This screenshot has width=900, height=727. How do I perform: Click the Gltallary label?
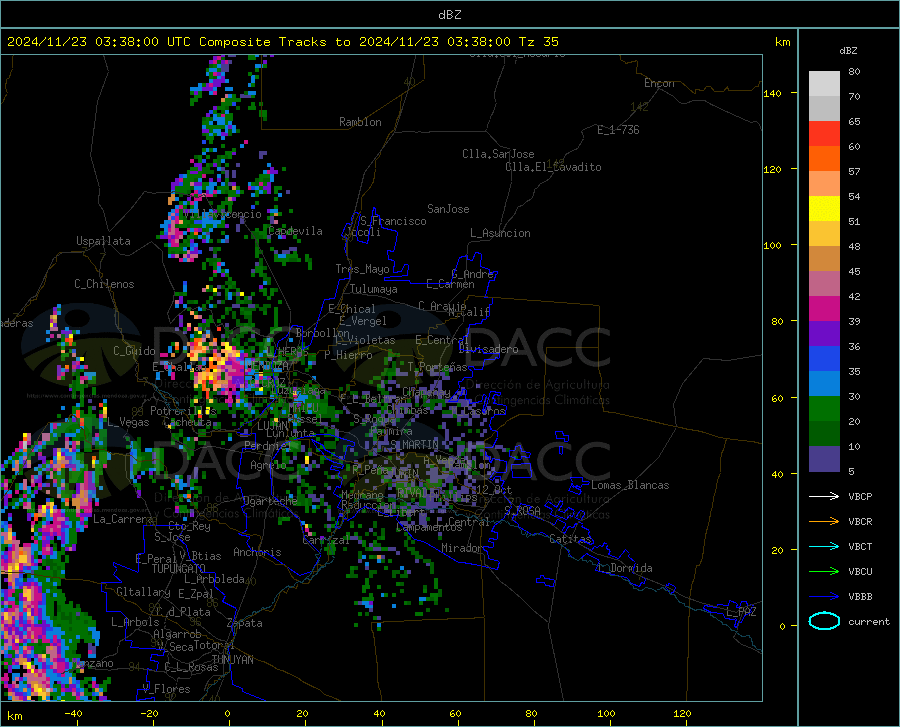click(x=143, y=592)
